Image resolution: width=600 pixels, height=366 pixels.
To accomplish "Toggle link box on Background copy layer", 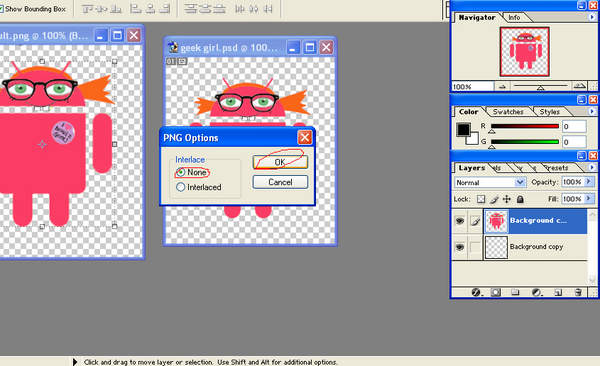I will (475, 247).
